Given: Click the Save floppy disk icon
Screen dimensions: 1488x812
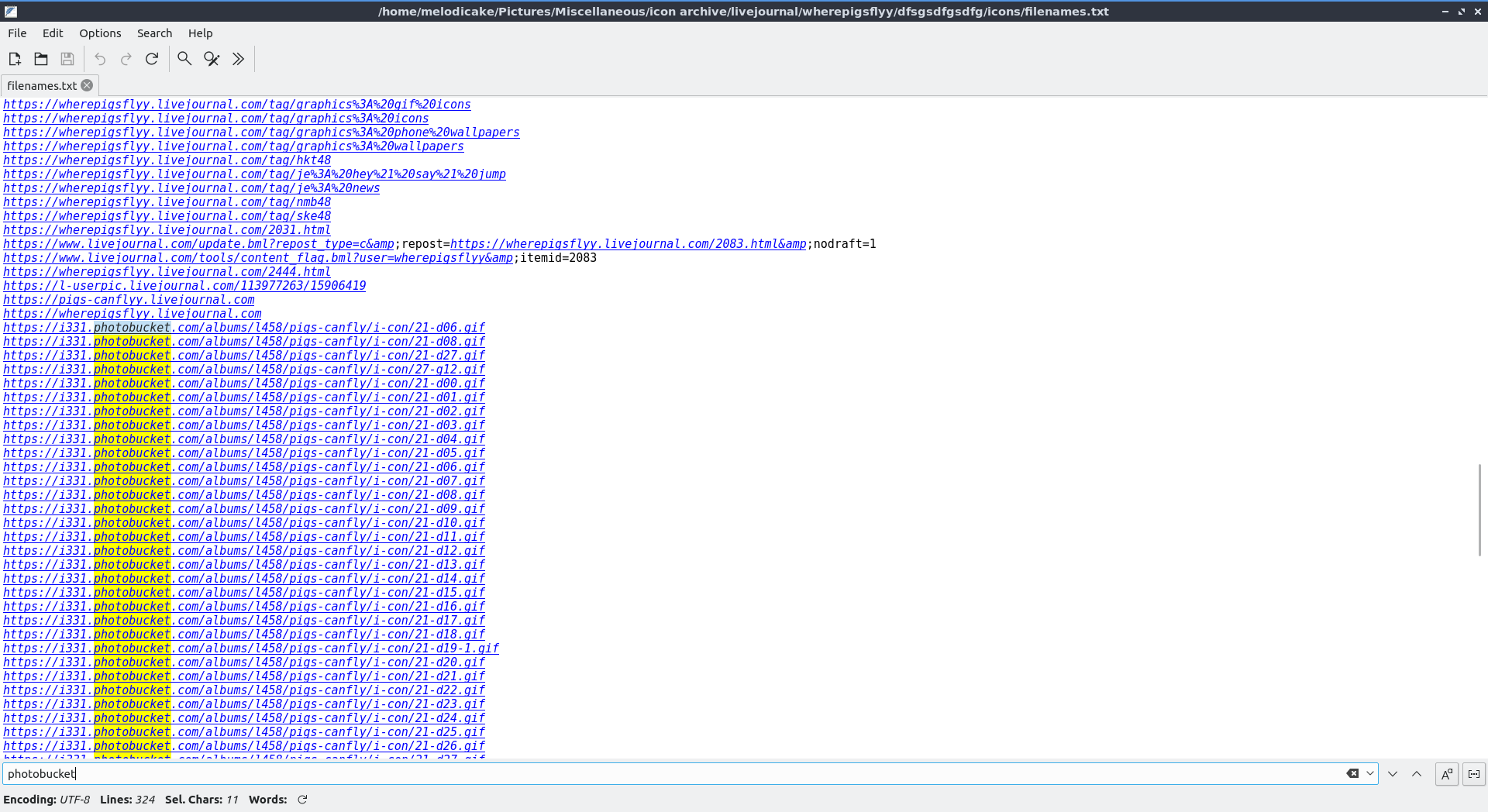Looking at the screenshot, I should pos(67,59).
